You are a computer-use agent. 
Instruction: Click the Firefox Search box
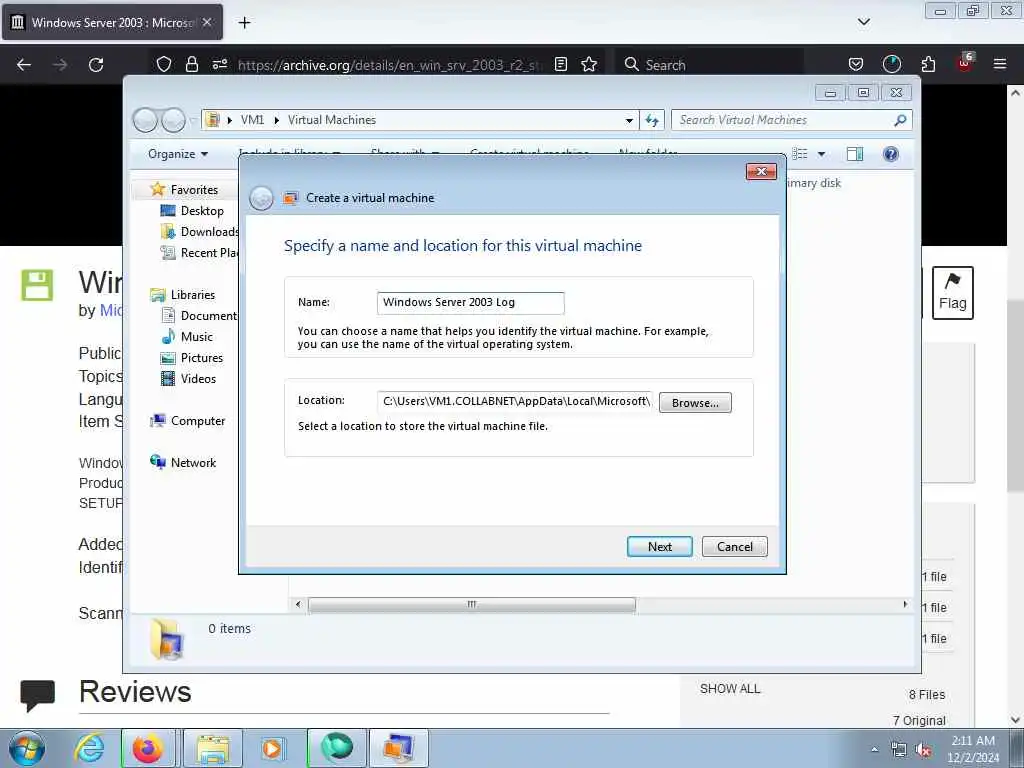(709, 65)
